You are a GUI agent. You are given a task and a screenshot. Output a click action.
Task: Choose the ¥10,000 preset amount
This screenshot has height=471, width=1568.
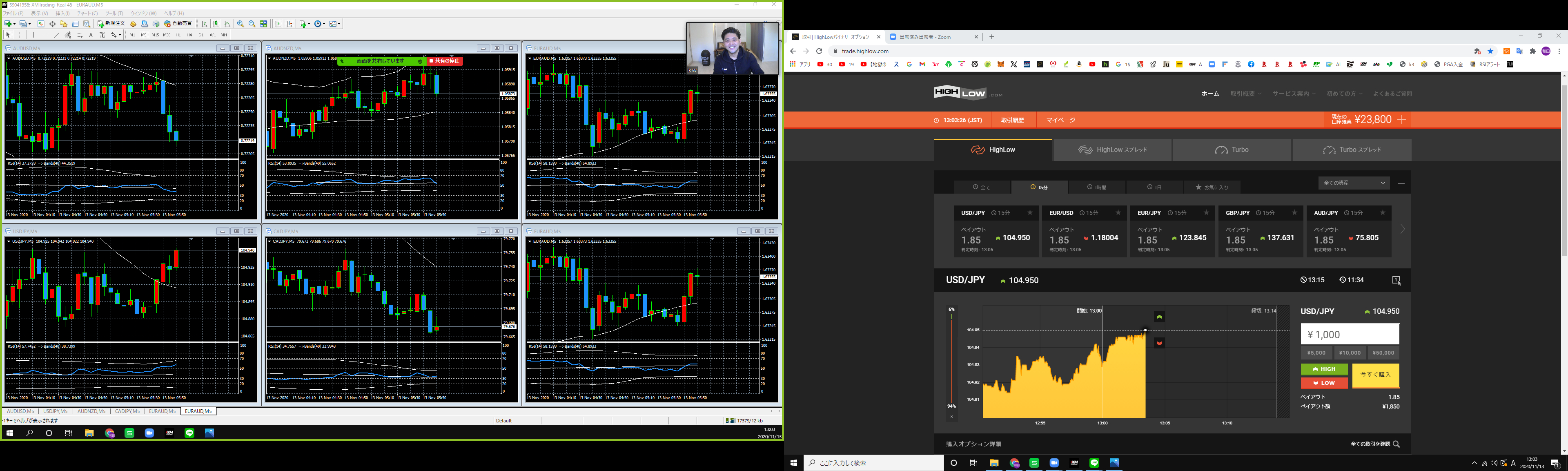[x=1350, y=353]
